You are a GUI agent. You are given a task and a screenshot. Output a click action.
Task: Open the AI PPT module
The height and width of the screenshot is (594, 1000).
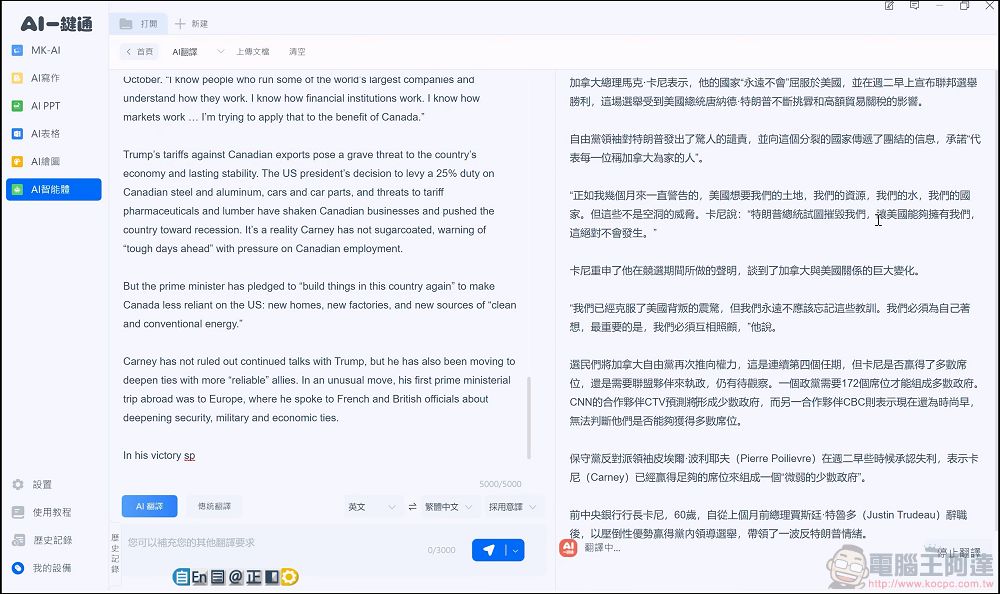[x=54, y=106]
